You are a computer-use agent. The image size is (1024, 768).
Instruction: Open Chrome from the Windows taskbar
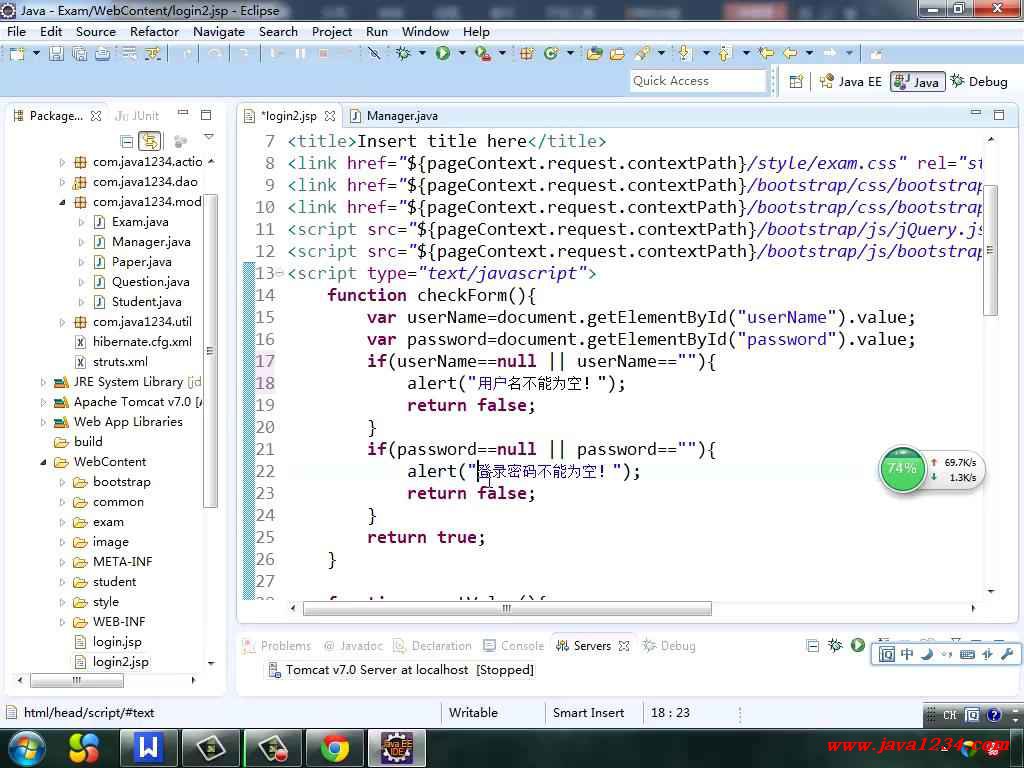click(335, 748)
